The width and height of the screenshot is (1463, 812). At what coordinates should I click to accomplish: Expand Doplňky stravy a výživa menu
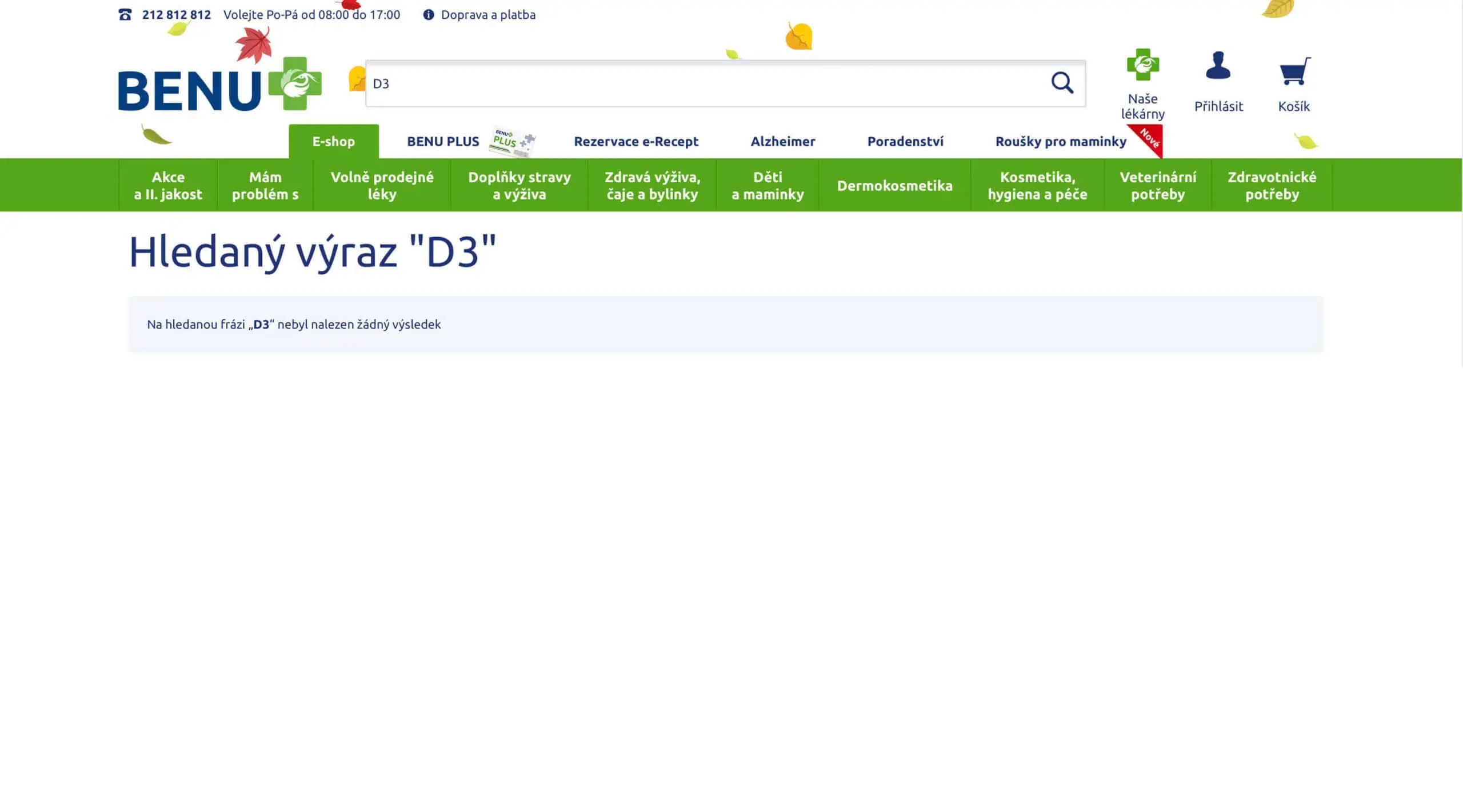pos(519,186)
